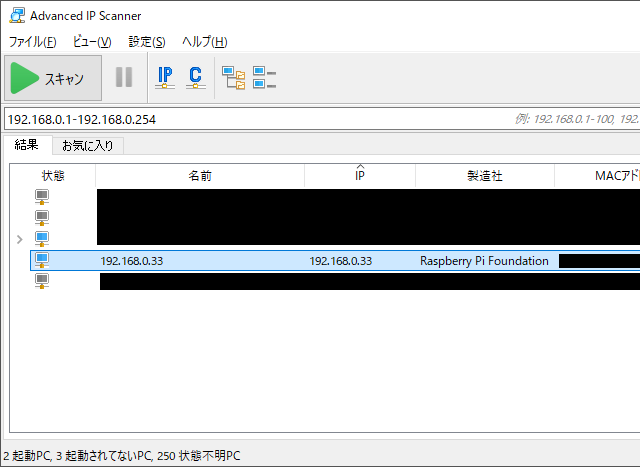Click the last row gray computer icon

pyautogui.click(x=42, y=281)
